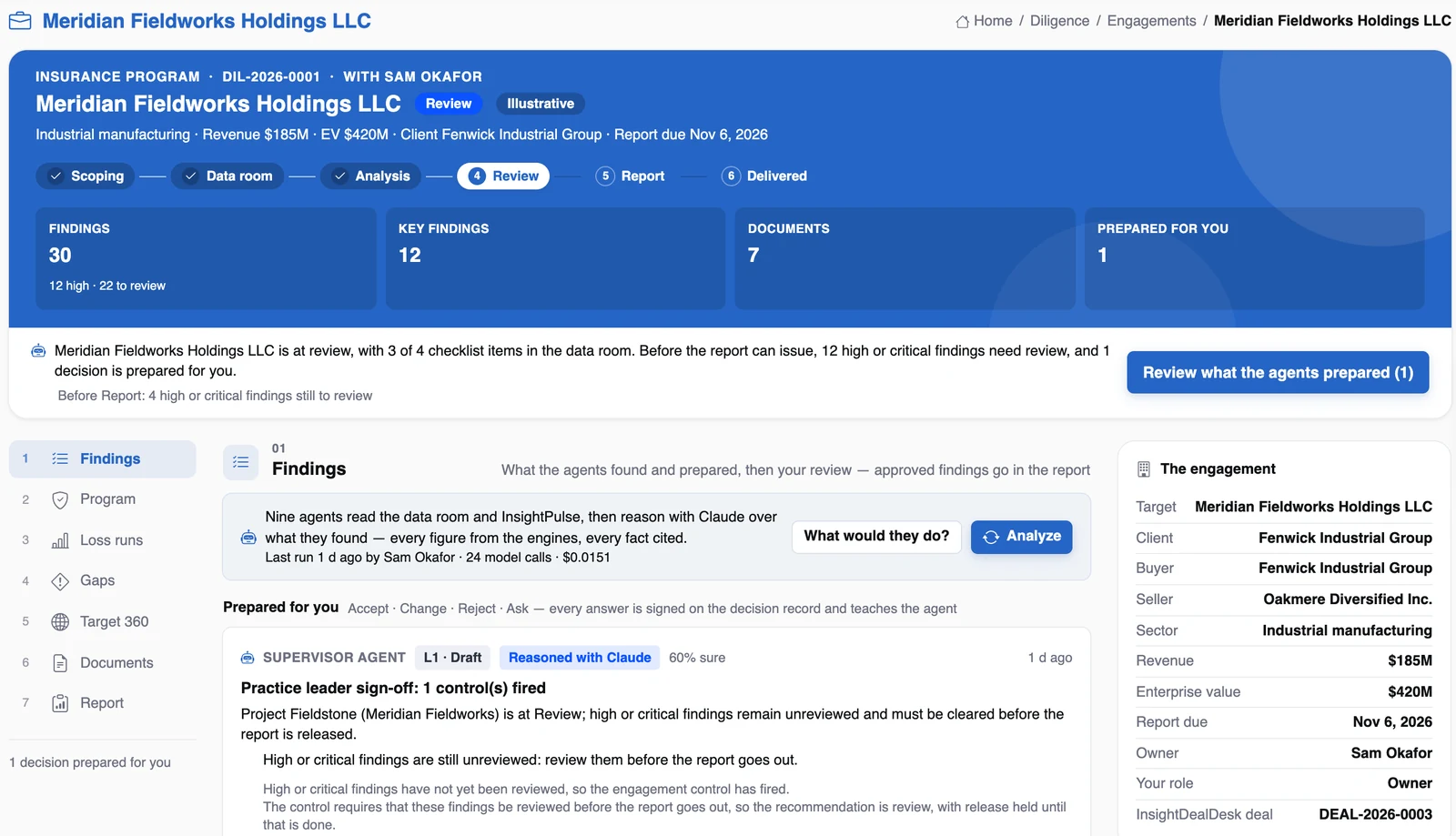The width and height of the screenshot is (1456, 836).
Task: Open the Engagements breadcrumb link
Action: coord(1151,21)
